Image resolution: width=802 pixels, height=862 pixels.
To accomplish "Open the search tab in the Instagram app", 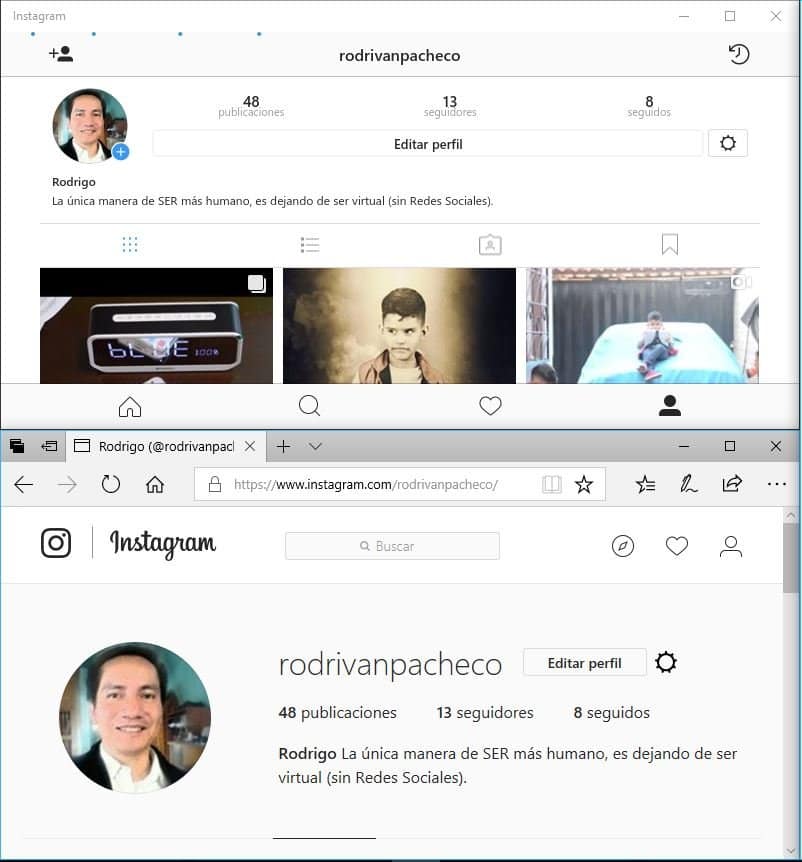I will (309, 406).
